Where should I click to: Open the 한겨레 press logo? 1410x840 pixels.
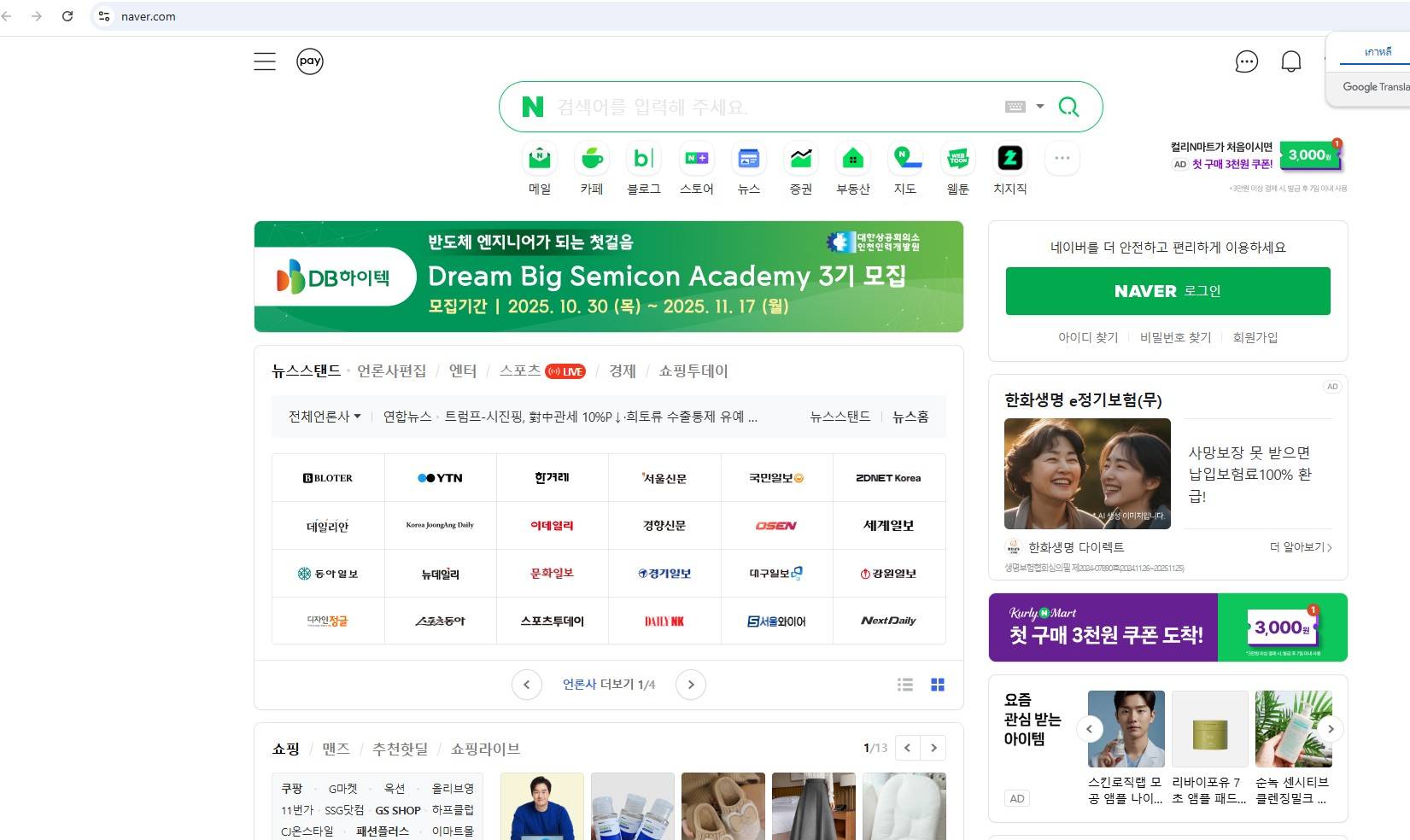point(552,478)
